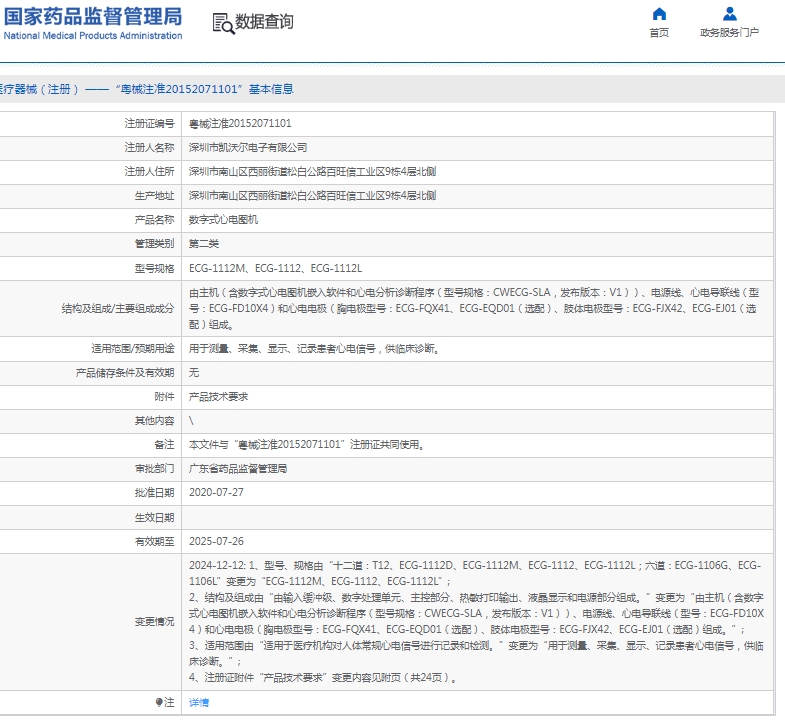Click the National Medical Products Administration subtitle
The height and width of the screenshot is (721, 785).
click(x=93, y=36)
